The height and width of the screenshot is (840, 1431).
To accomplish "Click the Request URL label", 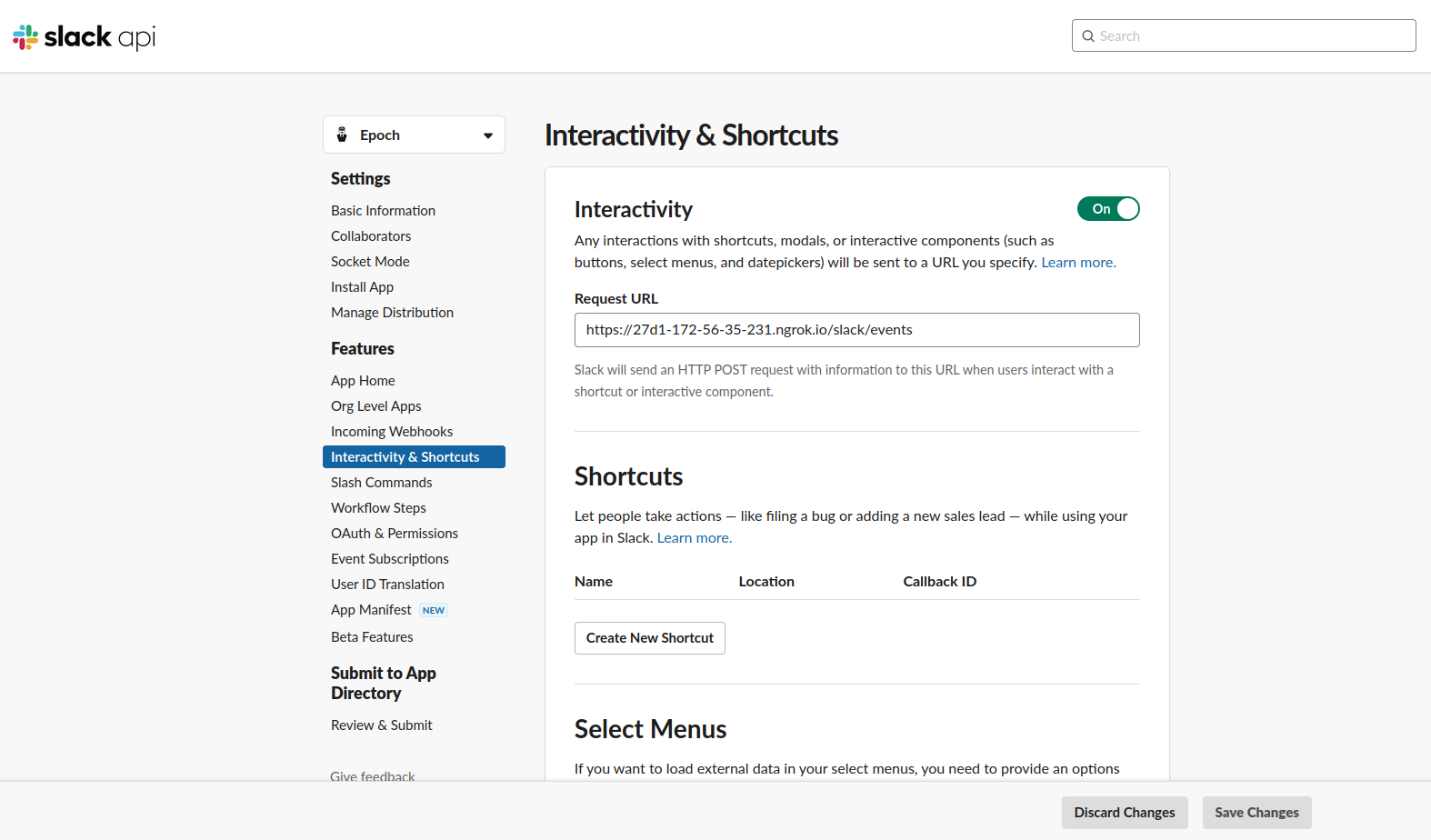I will pyautogui.click(x=616, y=299).
